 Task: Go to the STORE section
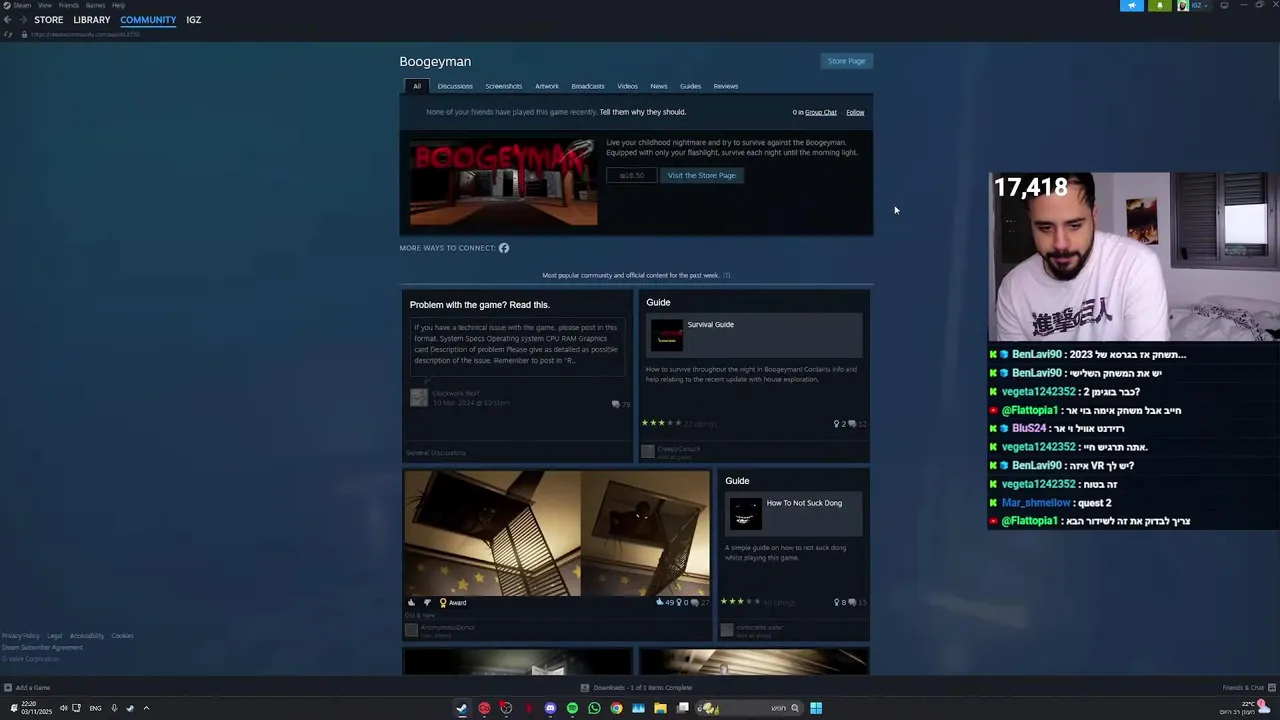point(48,20)
